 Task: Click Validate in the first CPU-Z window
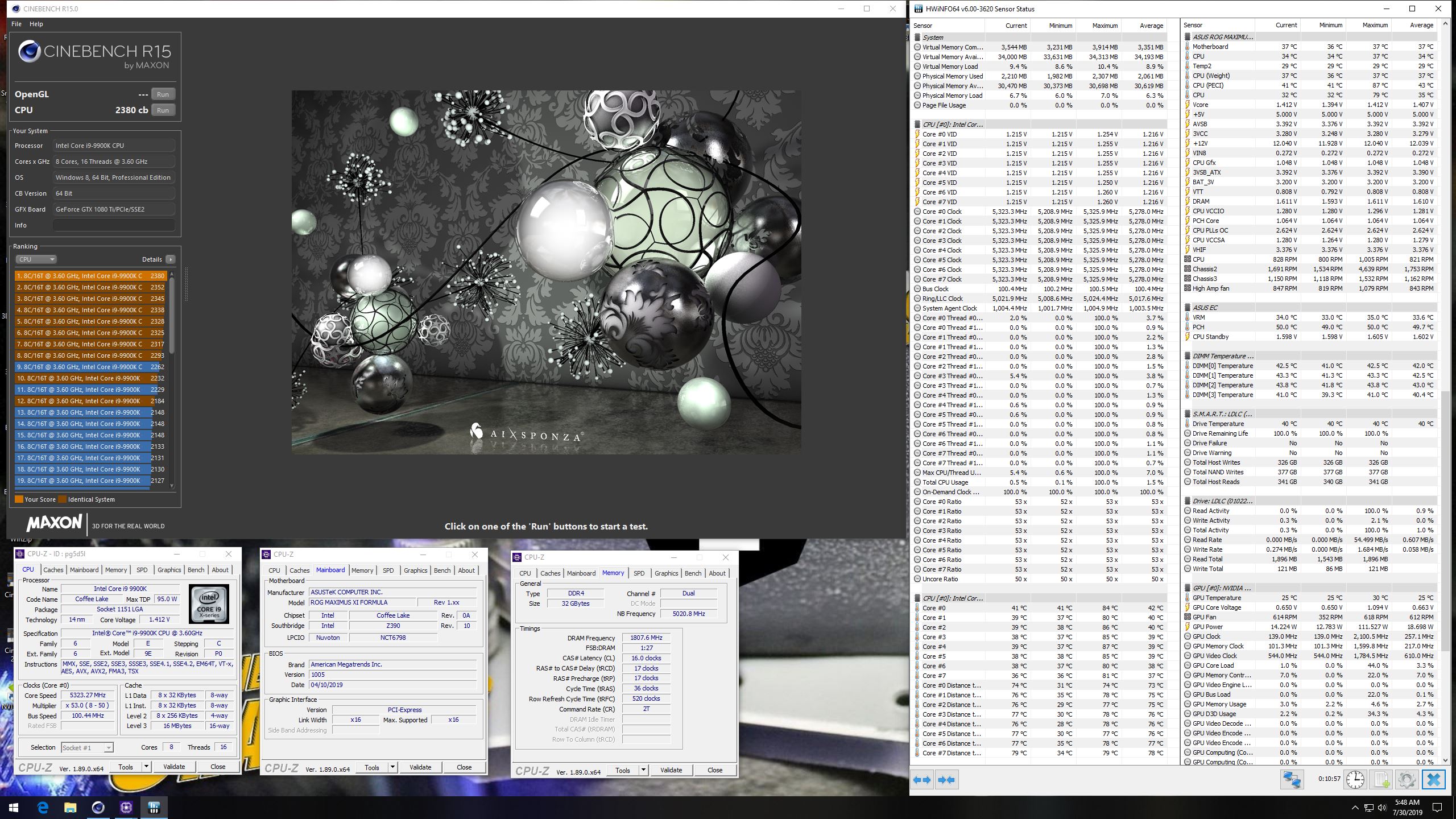174,767
